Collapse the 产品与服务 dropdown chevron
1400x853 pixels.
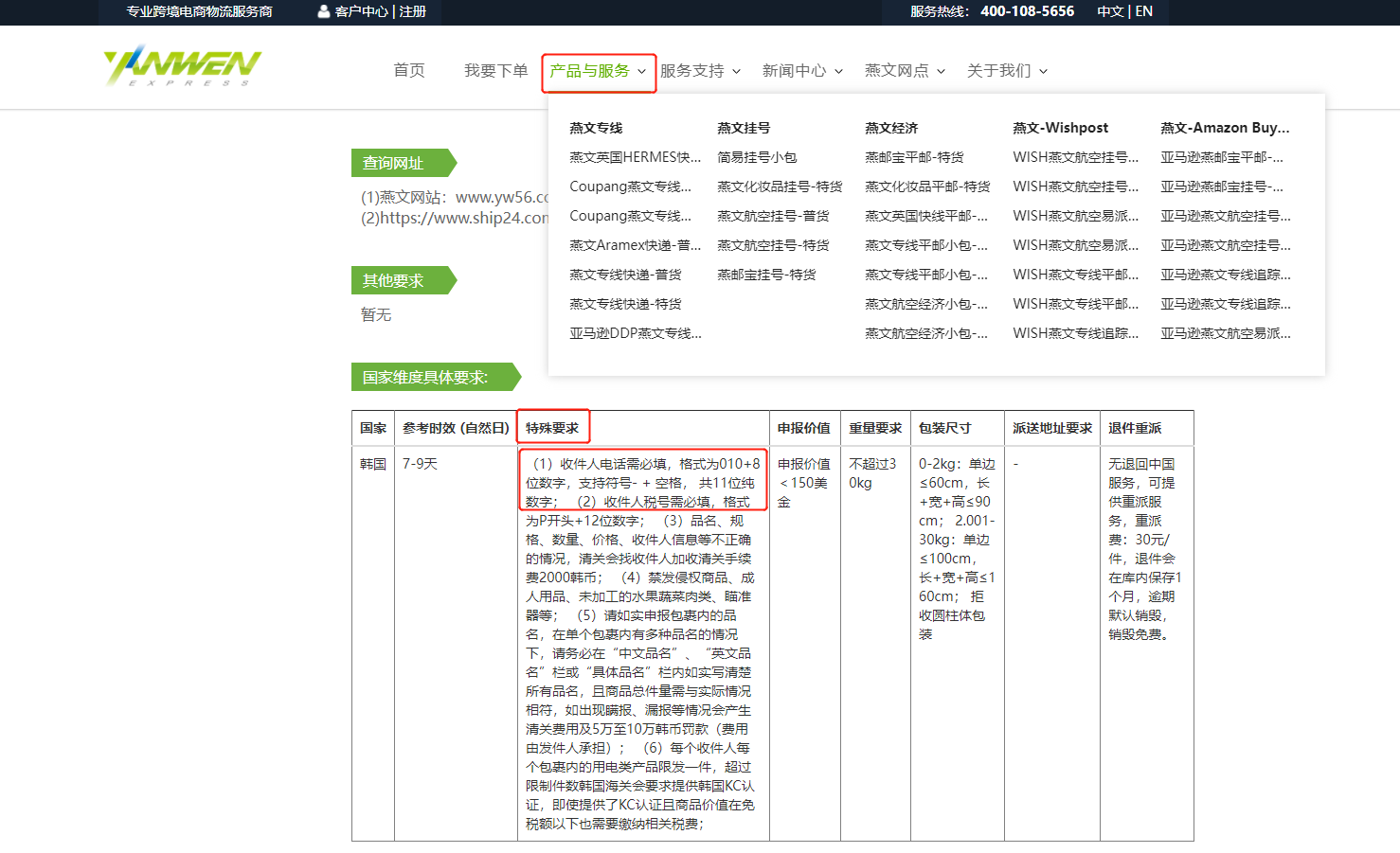point(641,72)
